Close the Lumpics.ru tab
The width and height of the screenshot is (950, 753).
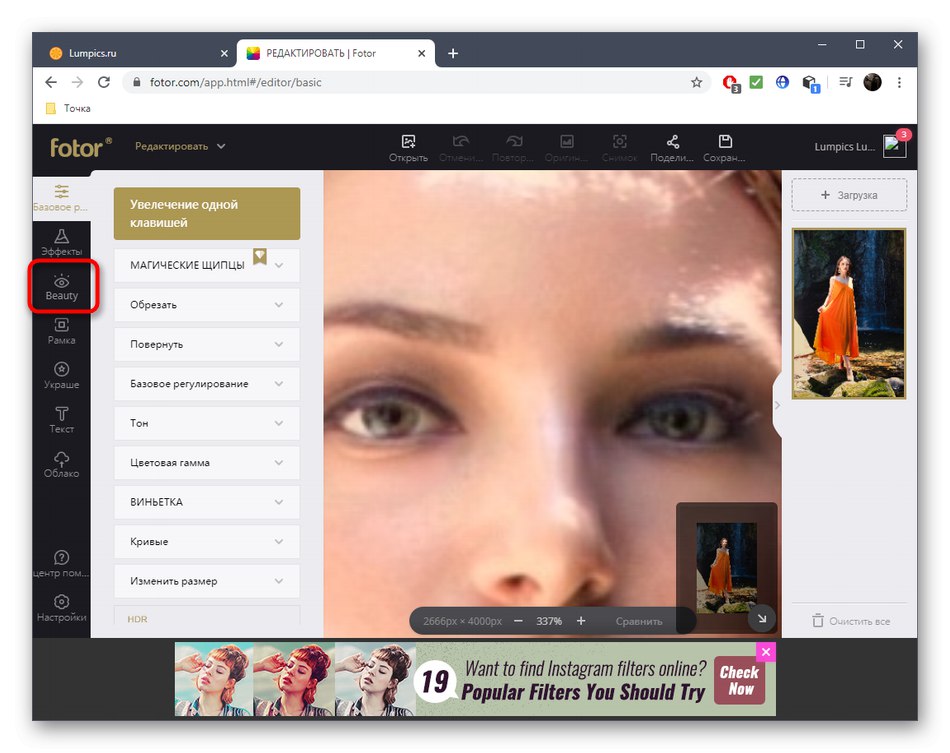(224, 53)
